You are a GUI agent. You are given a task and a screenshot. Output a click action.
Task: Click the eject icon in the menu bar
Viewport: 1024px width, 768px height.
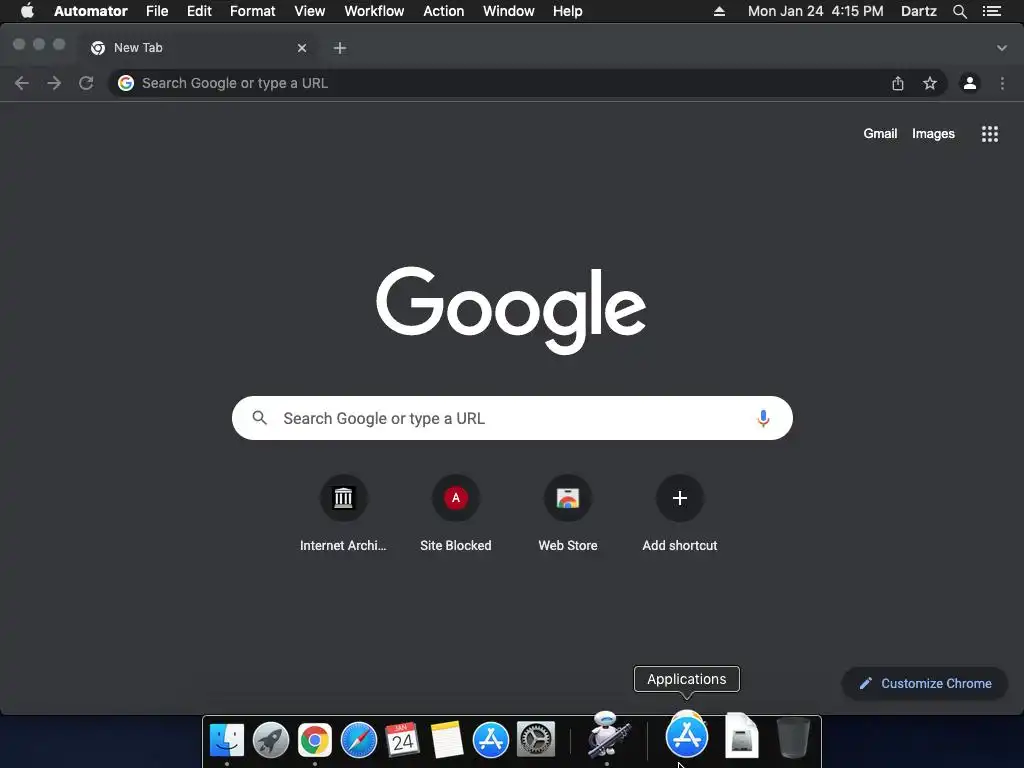[x=719, y=11]
